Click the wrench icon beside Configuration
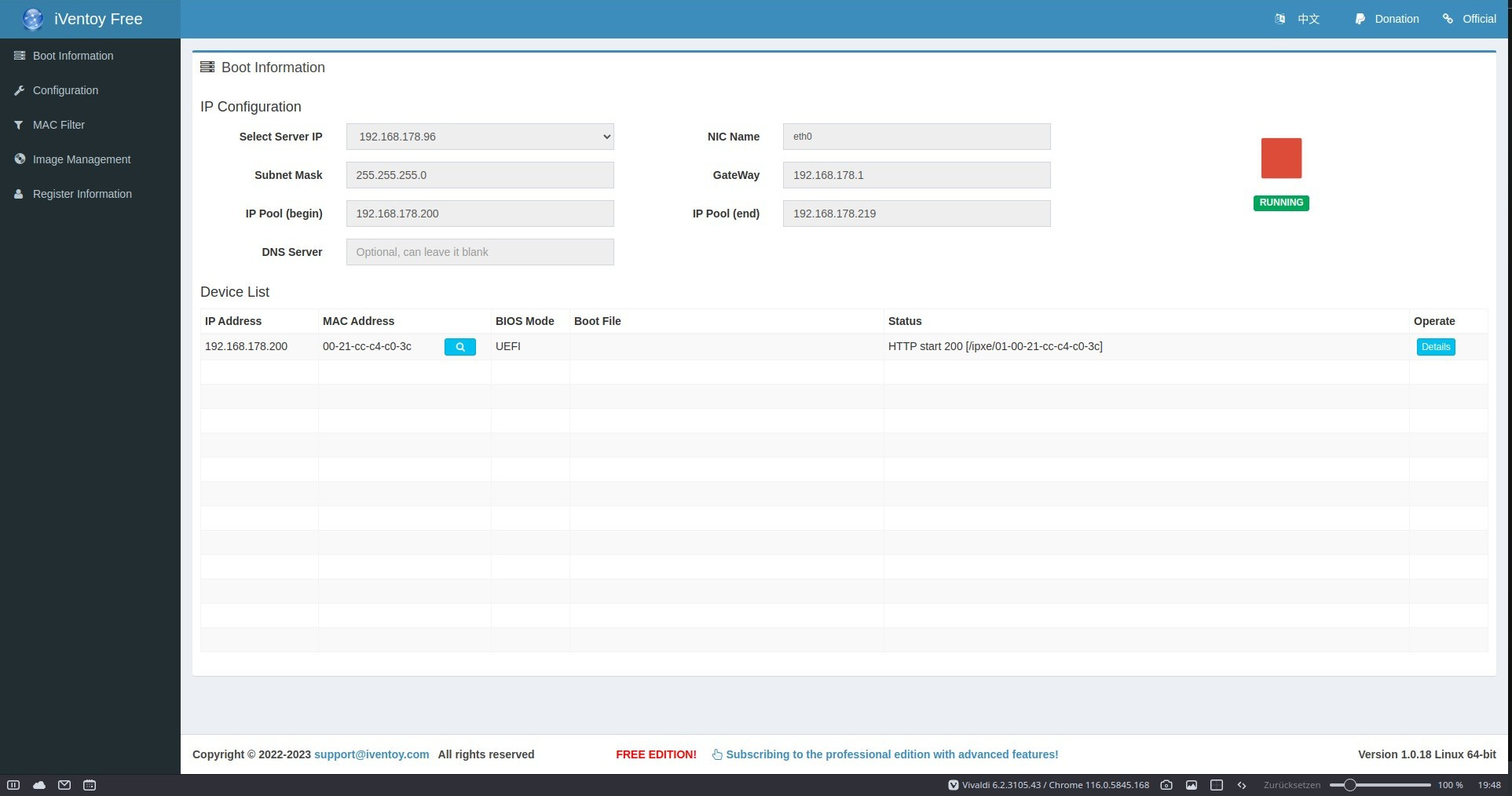1512x796 pixels. (19, 90)
